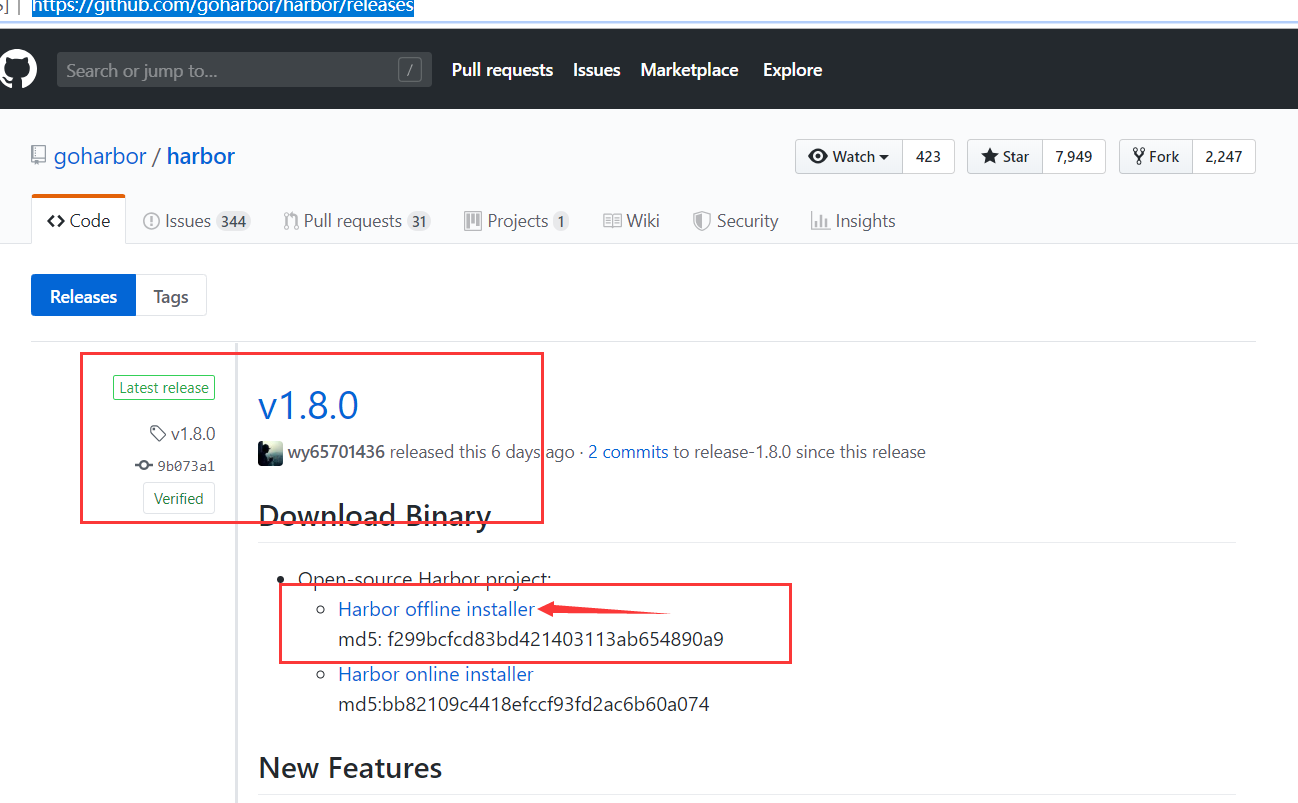Screen dimensions: 1298x803
Task: Open the v1.8.0 tag link in sidebar
Action: (183, 434)
